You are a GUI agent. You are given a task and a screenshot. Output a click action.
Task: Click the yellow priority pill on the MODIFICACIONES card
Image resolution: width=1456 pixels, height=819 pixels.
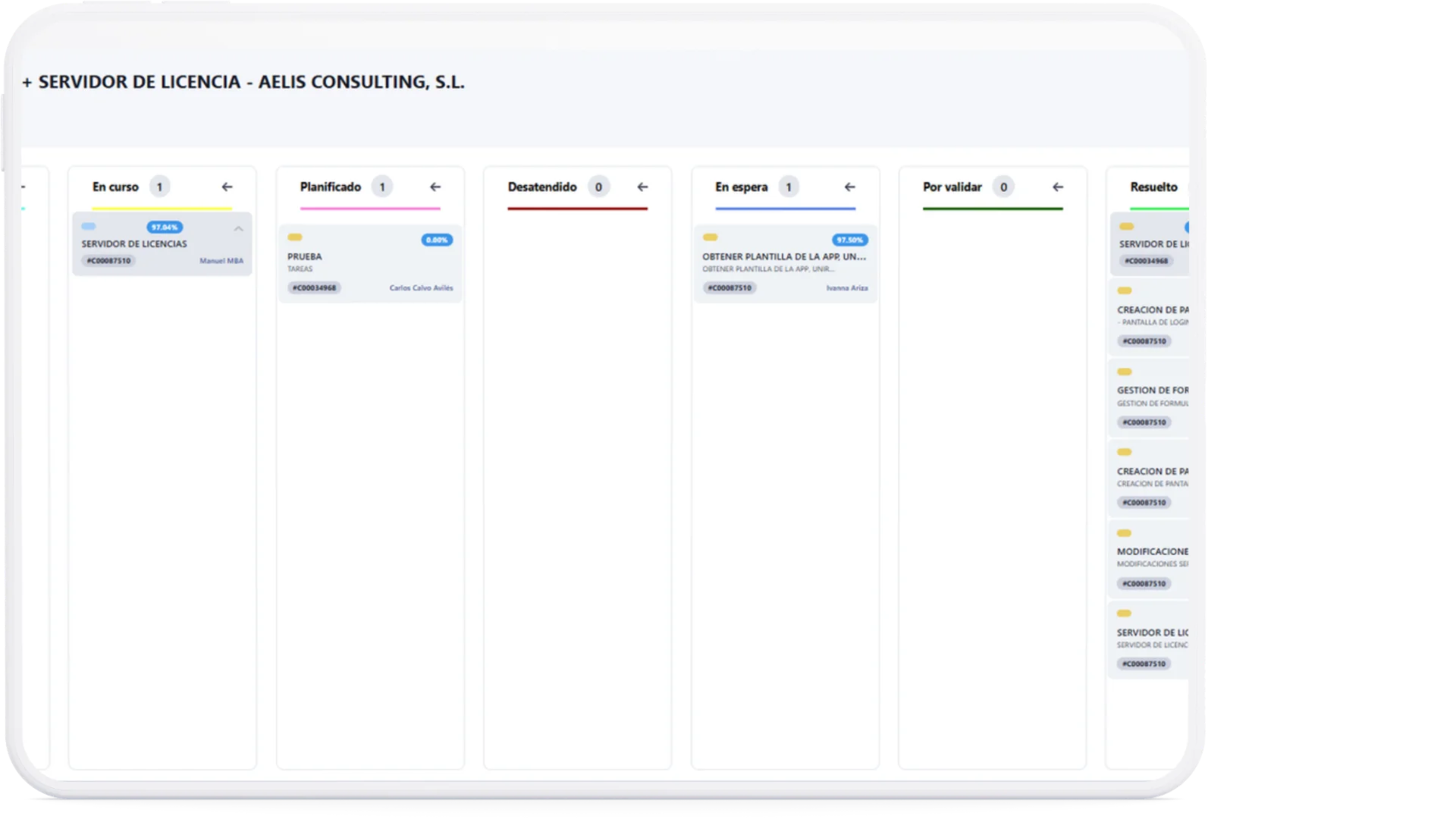[1125, 532]
